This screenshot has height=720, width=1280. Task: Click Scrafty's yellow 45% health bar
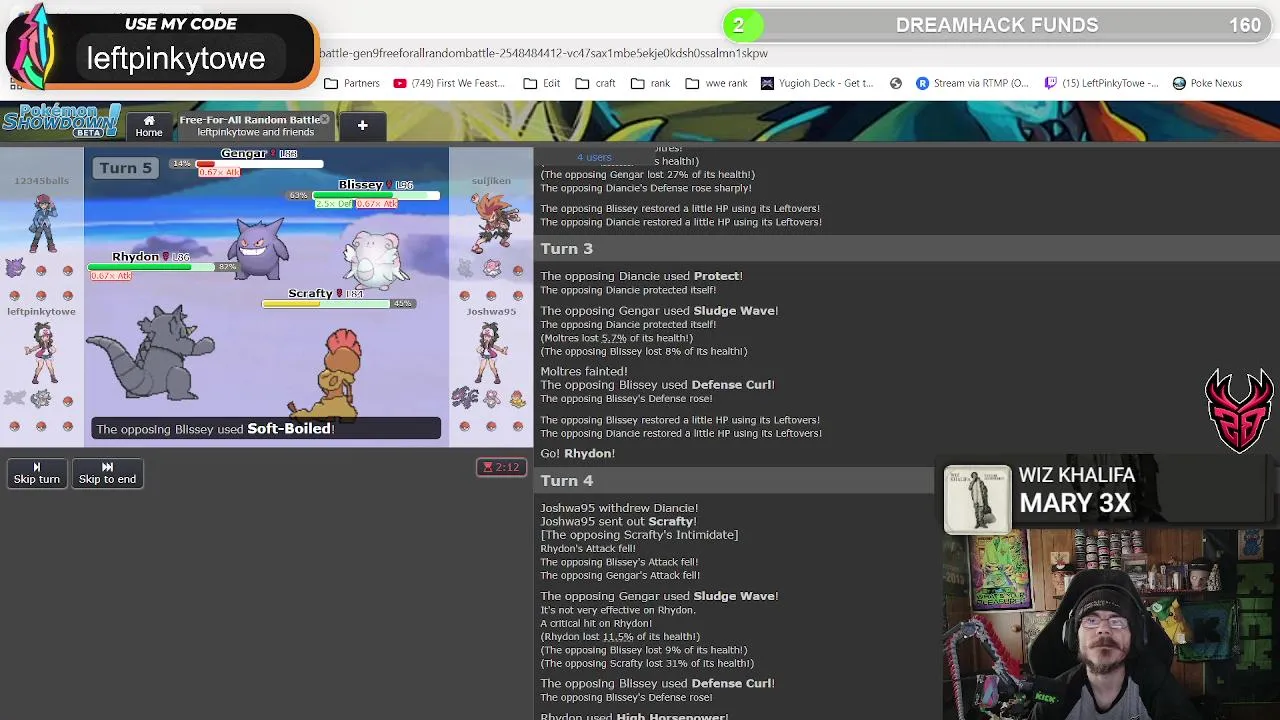tap(326, 303)
